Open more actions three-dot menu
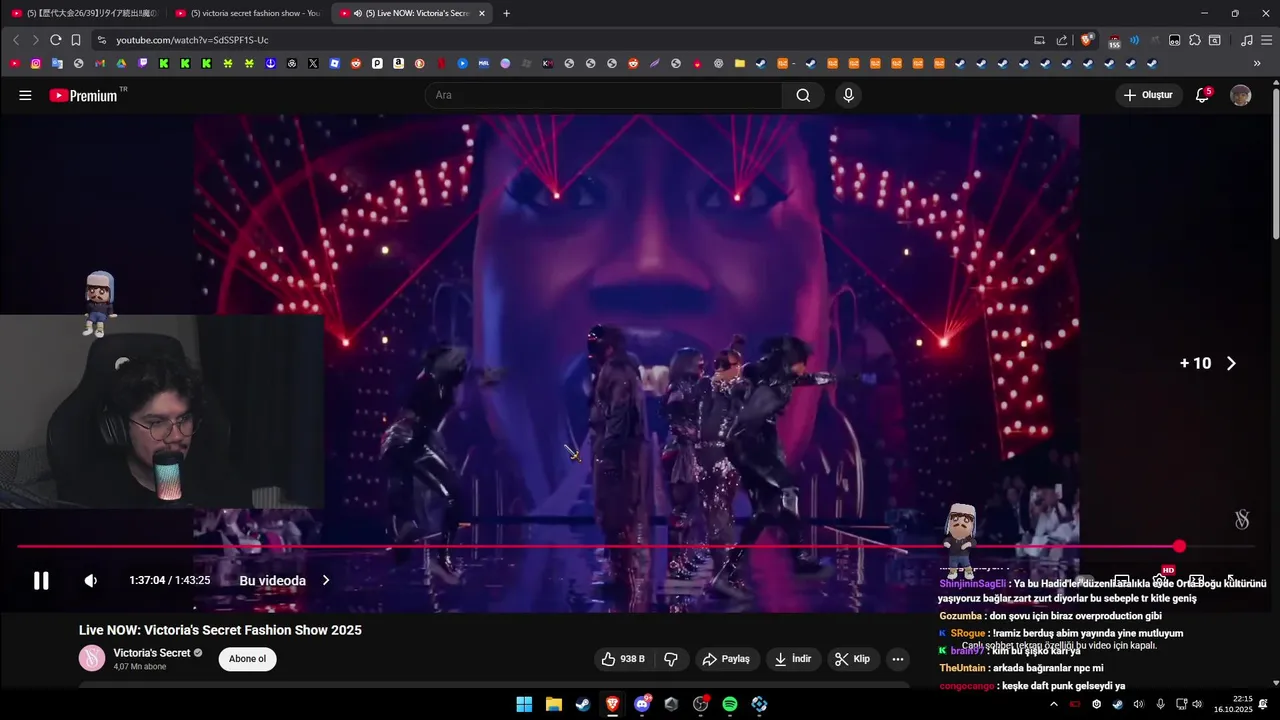Viewport: 1280px width, 720px height. click(897, 659)
